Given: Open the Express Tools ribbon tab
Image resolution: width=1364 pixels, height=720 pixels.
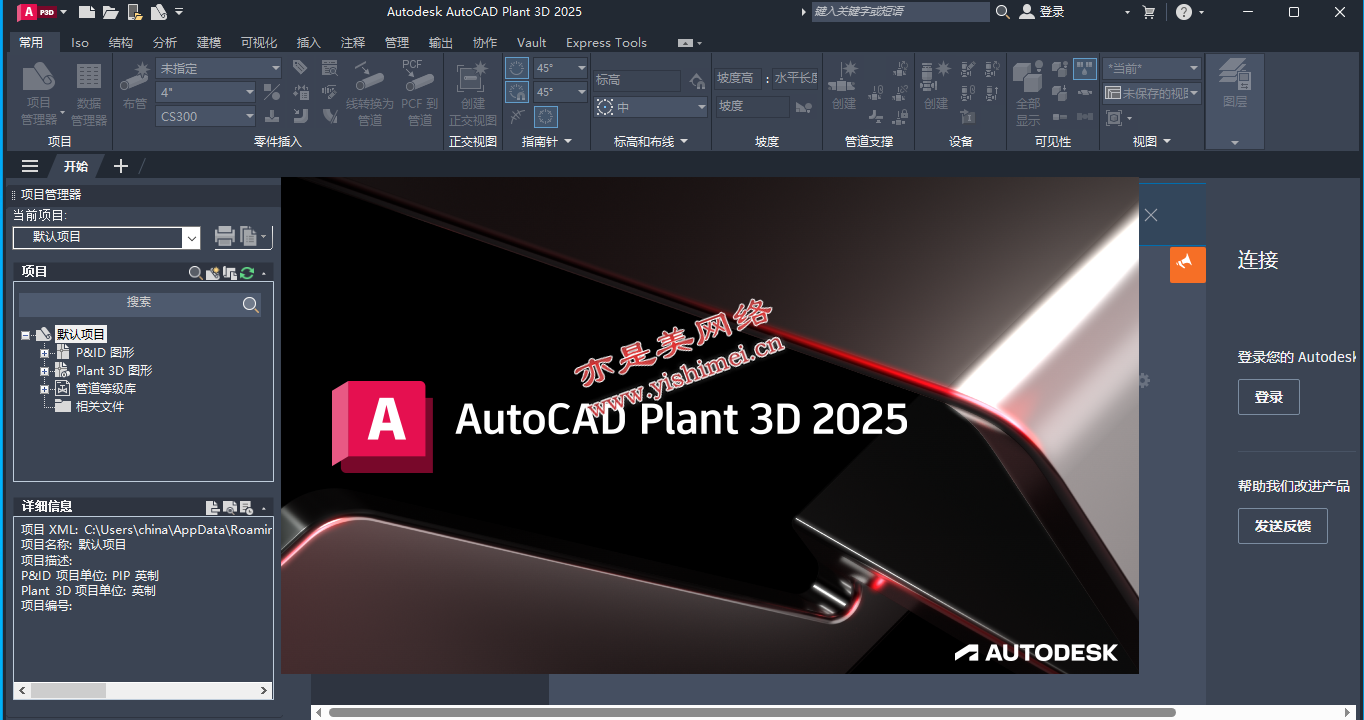Looking at the screenshot, I should click(606, 43).
